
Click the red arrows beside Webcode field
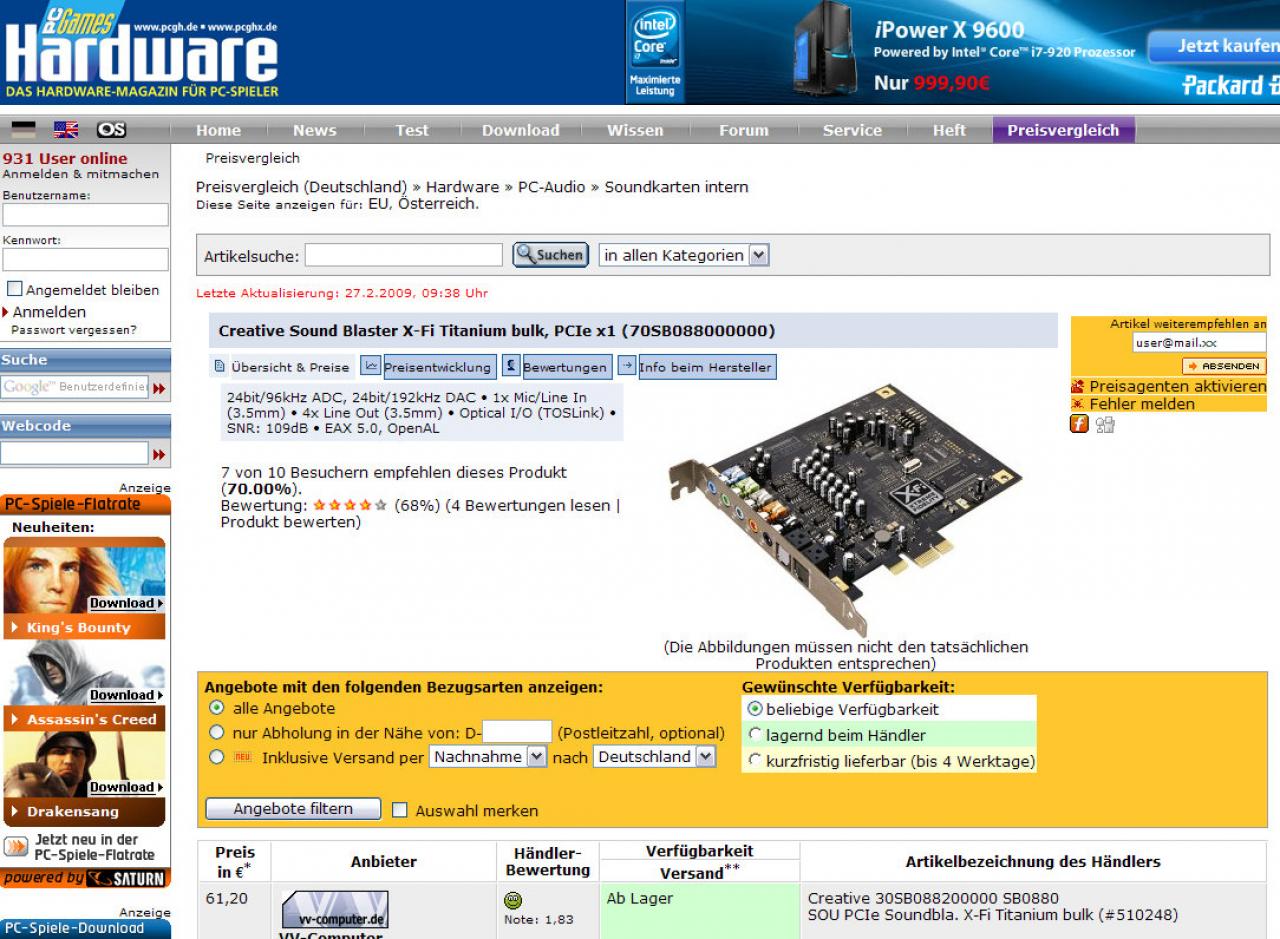(x=159, y=455)
